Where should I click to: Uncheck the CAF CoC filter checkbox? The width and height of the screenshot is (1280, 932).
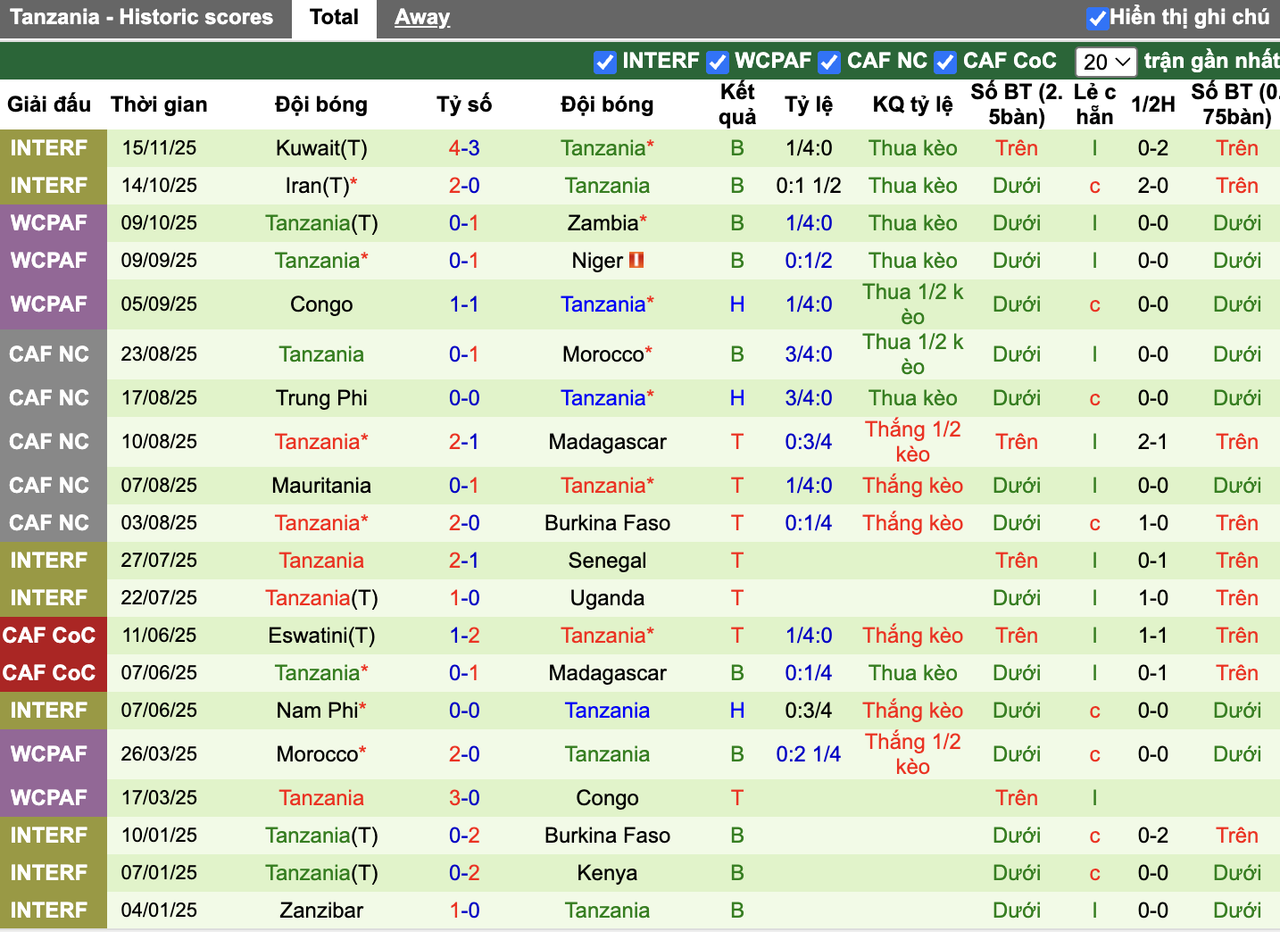[945, 62]
